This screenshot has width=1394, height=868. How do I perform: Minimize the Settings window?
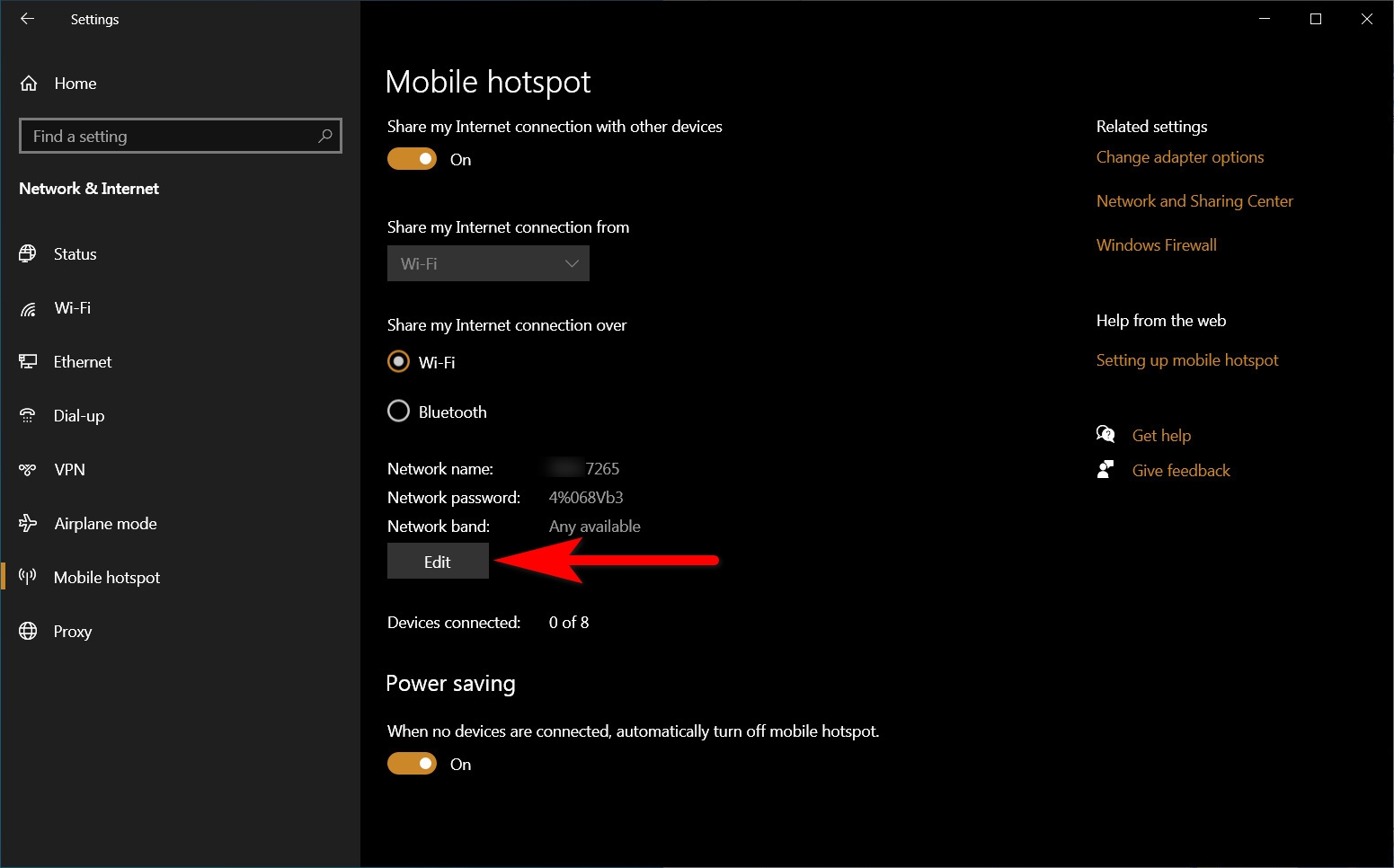1265,19
